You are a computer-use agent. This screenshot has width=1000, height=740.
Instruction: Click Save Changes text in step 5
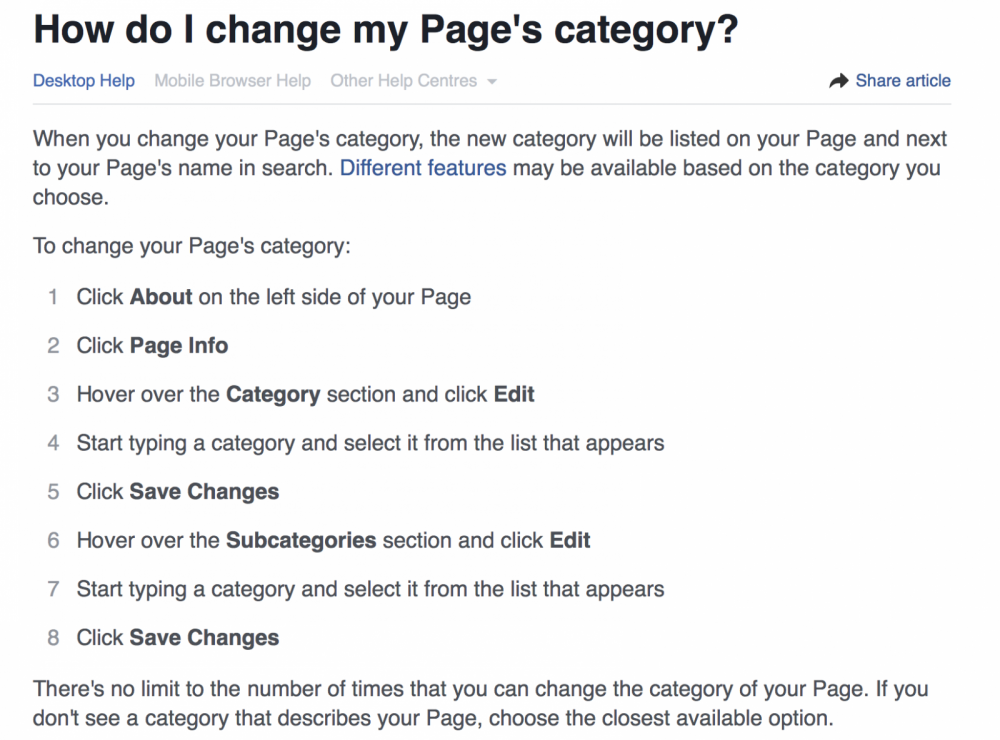[x=204, y=492]
